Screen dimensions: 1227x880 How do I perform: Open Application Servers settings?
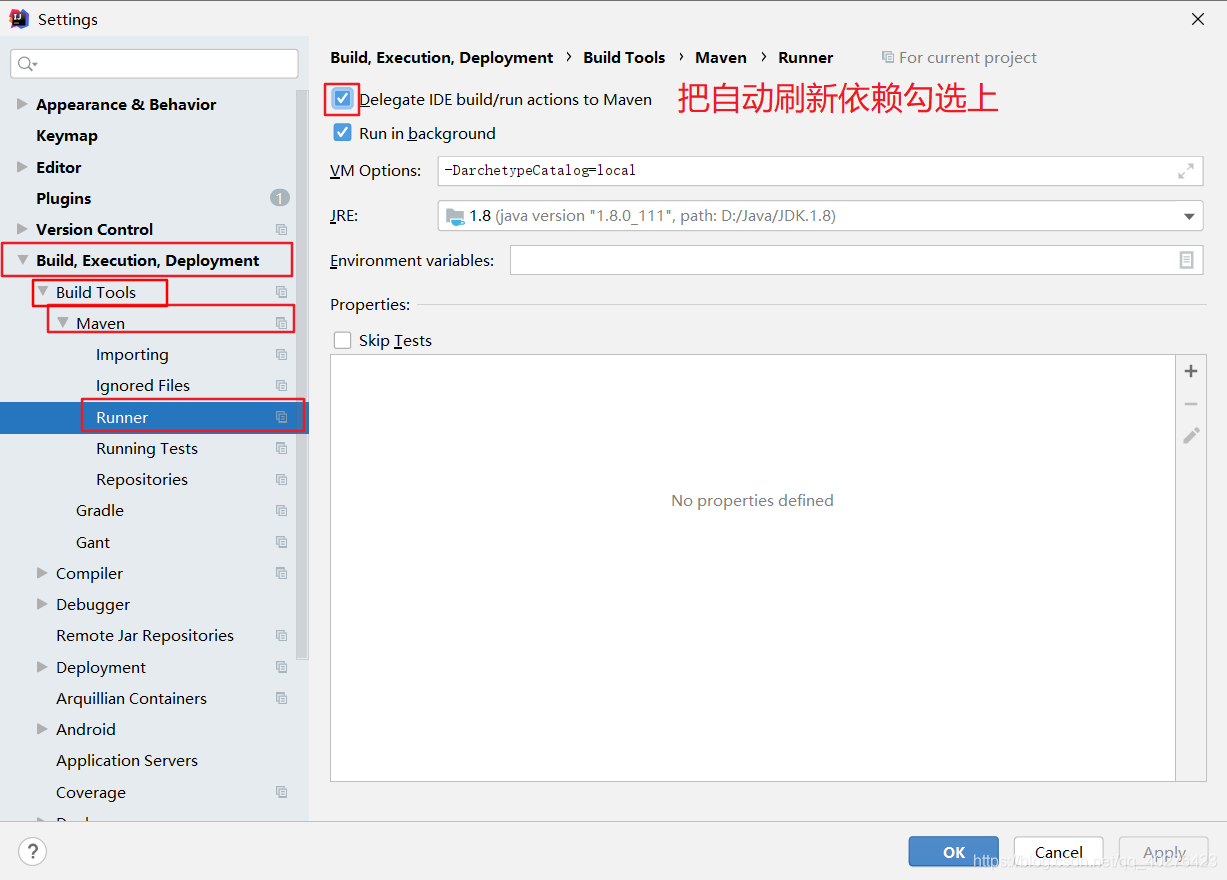point(127,761)
